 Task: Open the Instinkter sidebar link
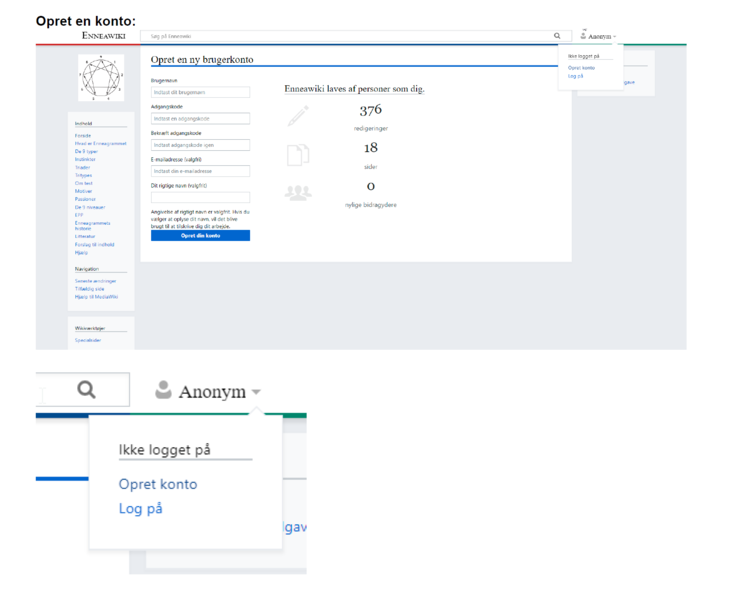tap(85, 159)
